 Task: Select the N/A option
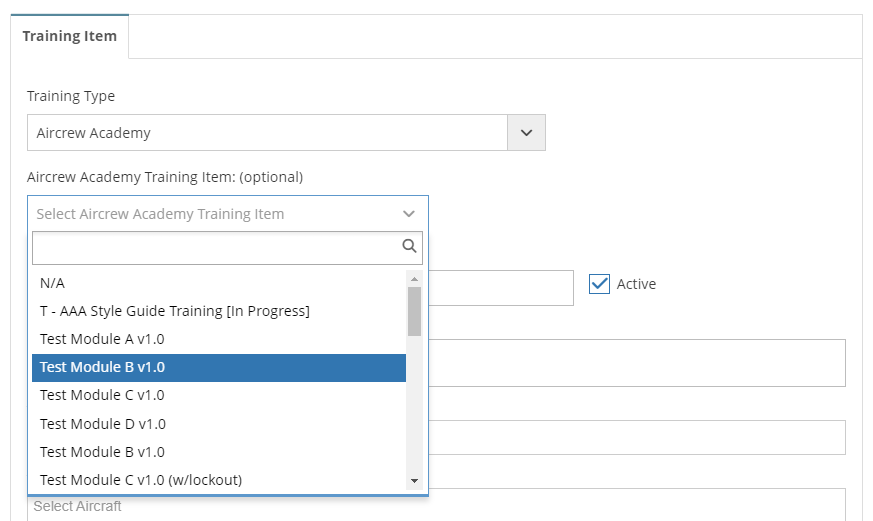pos(219,283)
